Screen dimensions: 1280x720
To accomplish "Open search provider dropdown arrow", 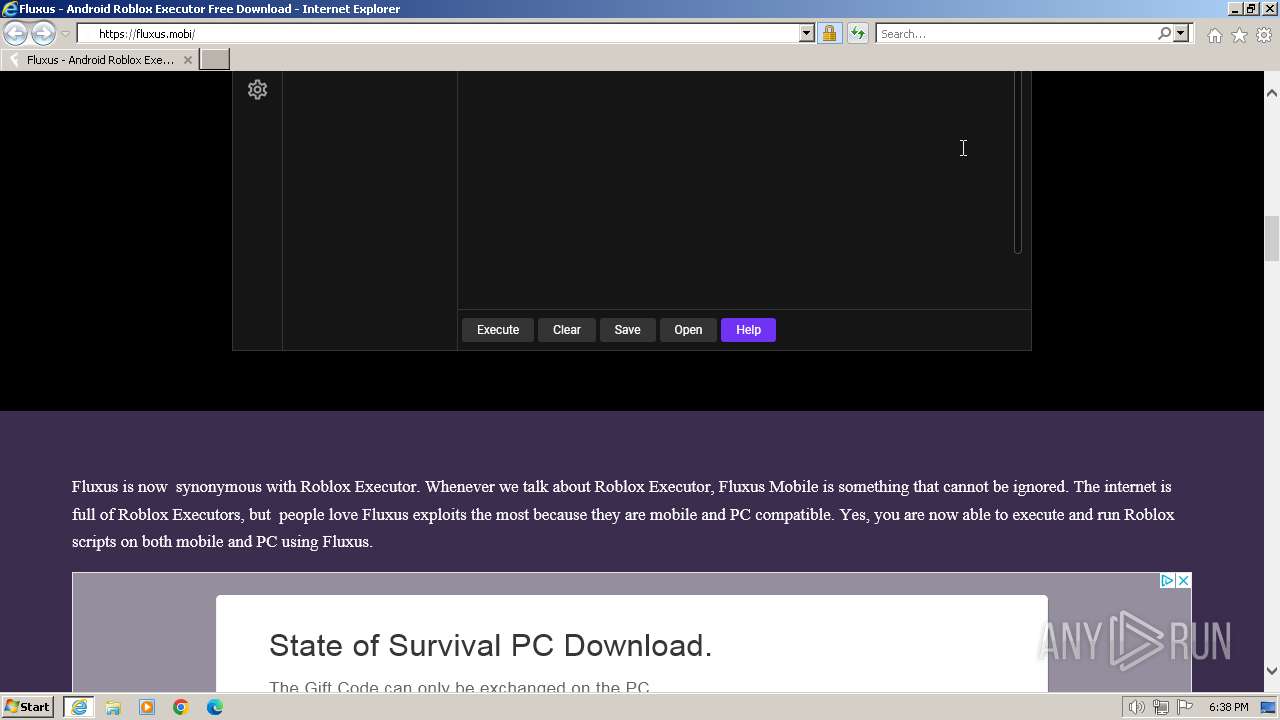I will (x=1181, y=33).
